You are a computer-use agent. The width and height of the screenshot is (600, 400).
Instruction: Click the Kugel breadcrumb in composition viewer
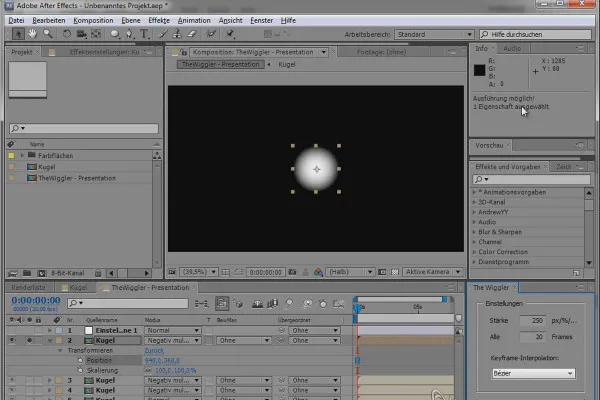point(287,64)
